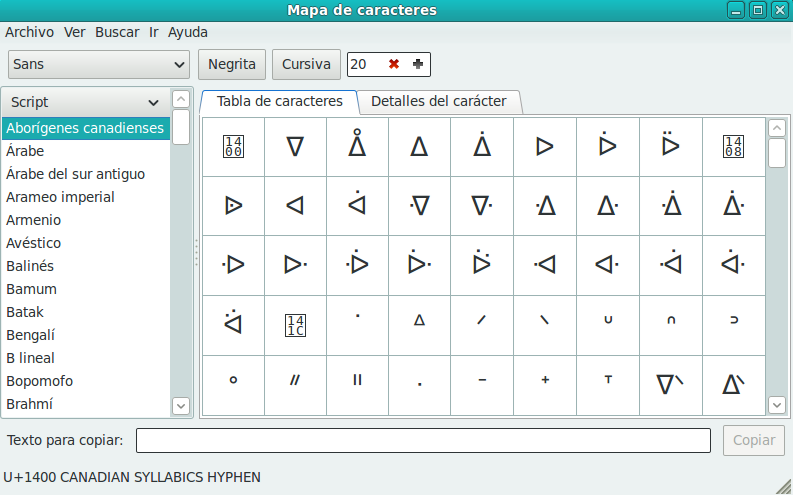
Task: Select upward triangle with ring above
Action: tap(358, 147)
